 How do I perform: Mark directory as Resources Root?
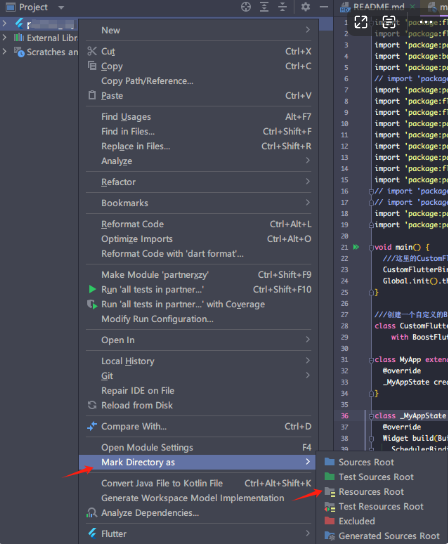point(383,492)
